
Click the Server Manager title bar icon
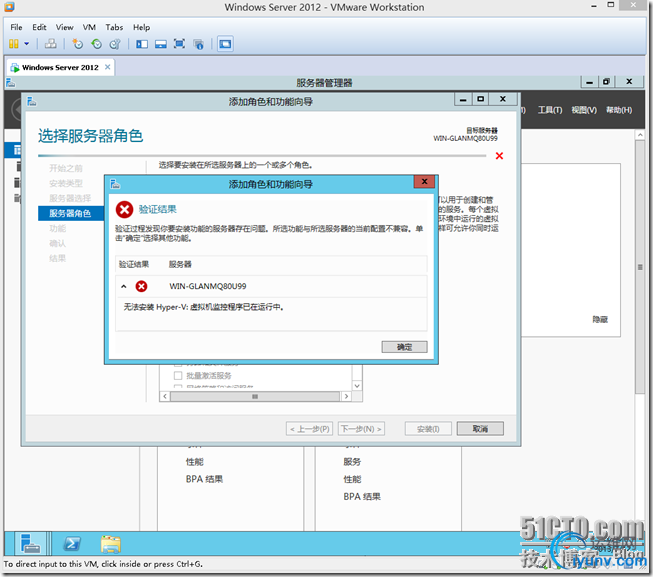[x=11, y=83]
